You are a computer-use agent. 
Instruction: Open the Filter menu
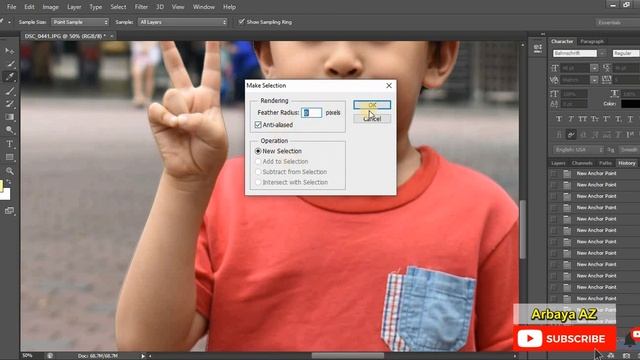click(x=141, y=7)
